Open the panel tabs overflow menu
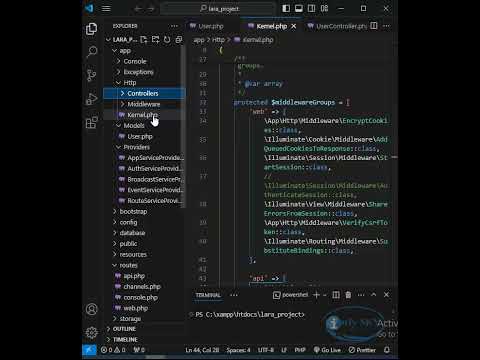The height and width of the screenshot is (360, 480). pyautogui.click(x=234, y=295)
